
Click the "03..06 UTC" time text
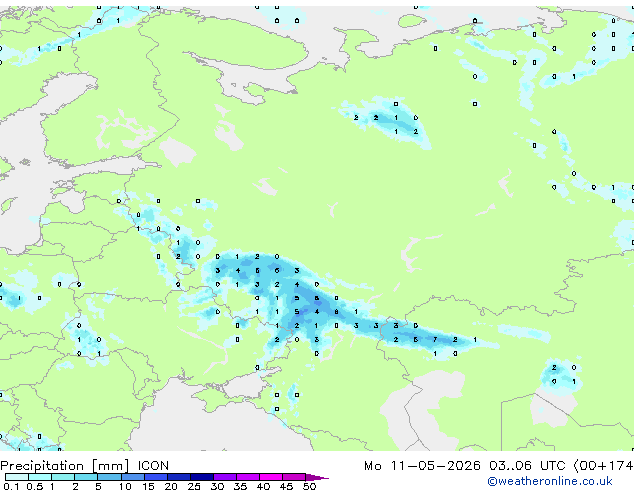[527, 466]
